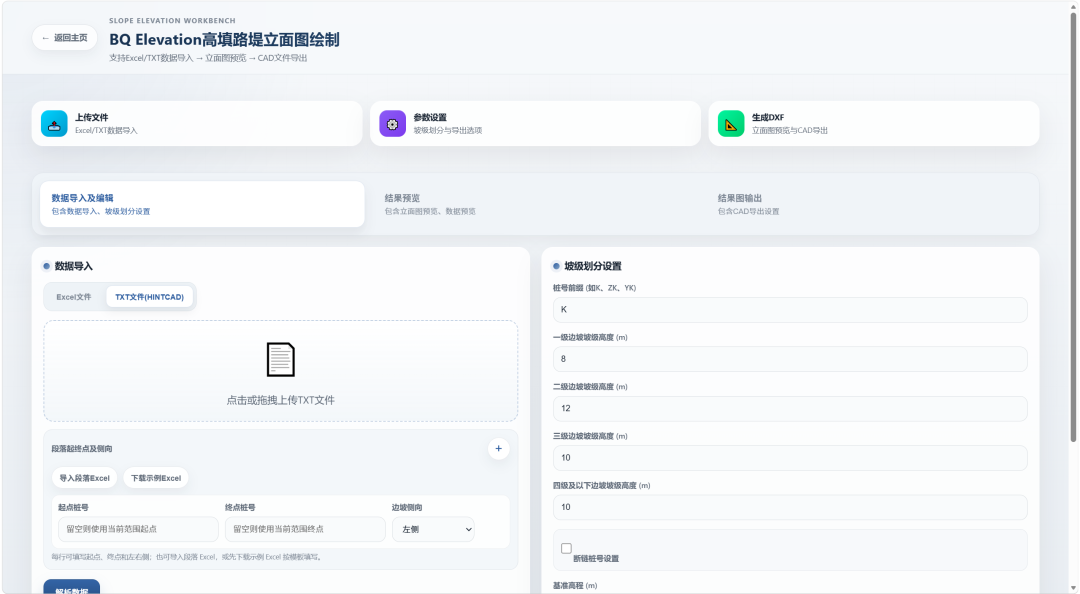Click the TXT document icon in the upload area
The height and width of the screenshot is (594, 1080).
(x=280, y=360)
